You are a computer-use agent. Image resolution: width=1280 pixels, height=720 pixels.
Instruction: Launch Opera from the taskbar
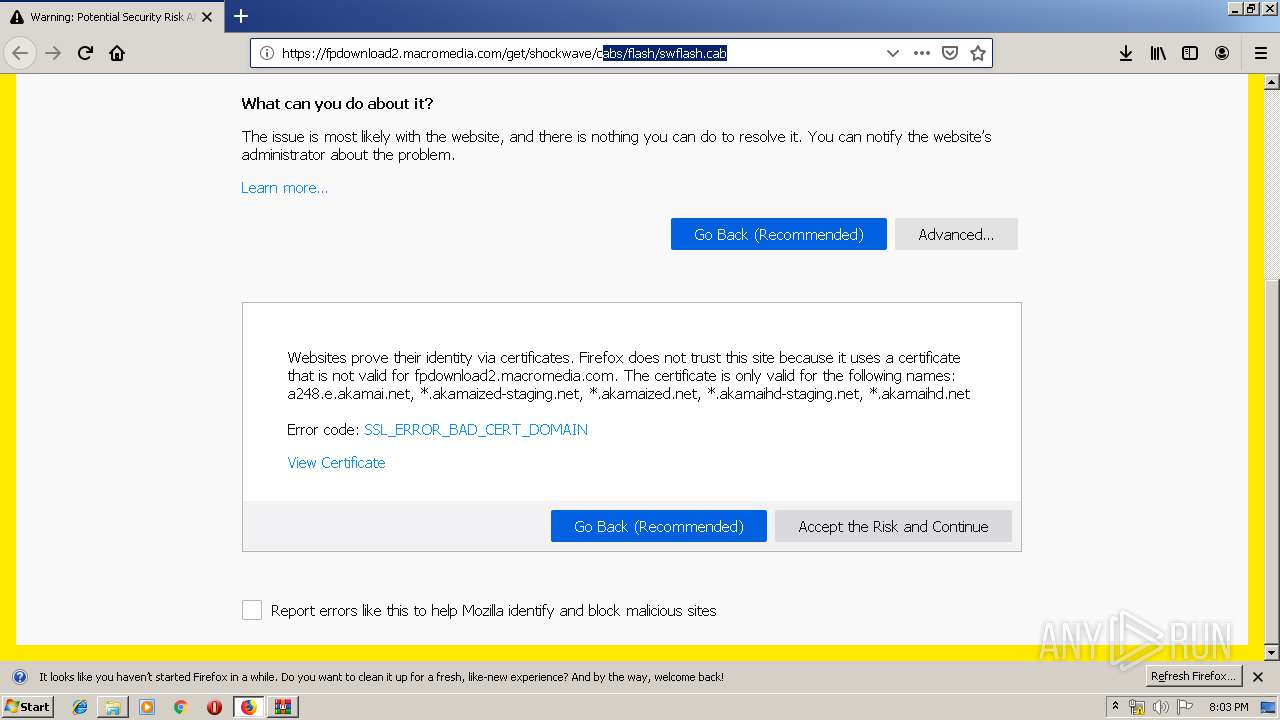pos(214,707)
